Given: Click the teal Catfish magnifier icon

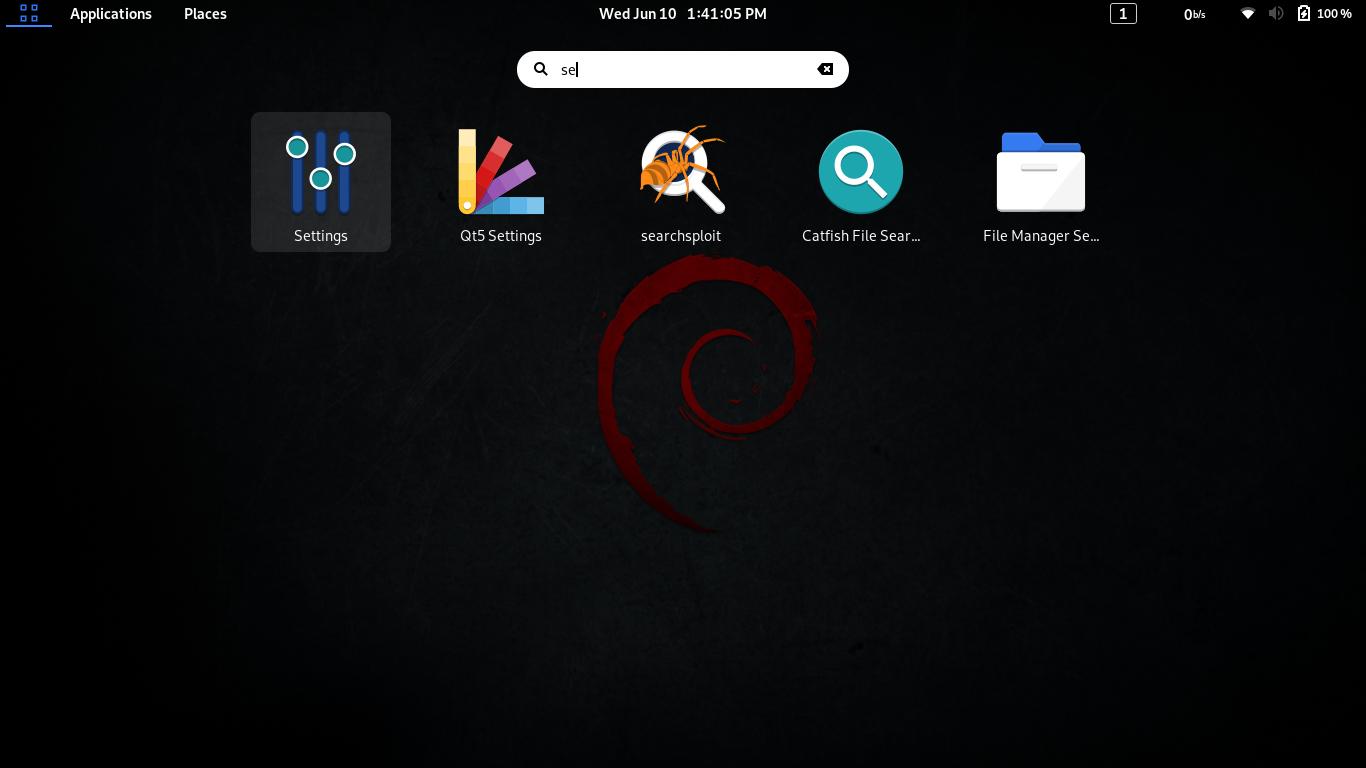Looking at the screenshot, I should tap(861, 171).
